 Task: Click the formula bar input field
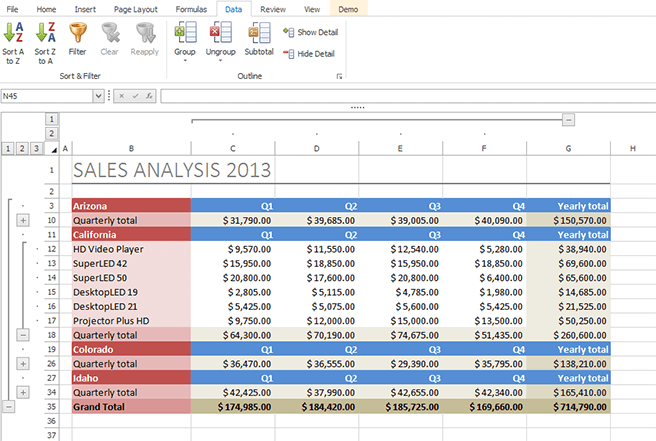[x=400, y=96]
